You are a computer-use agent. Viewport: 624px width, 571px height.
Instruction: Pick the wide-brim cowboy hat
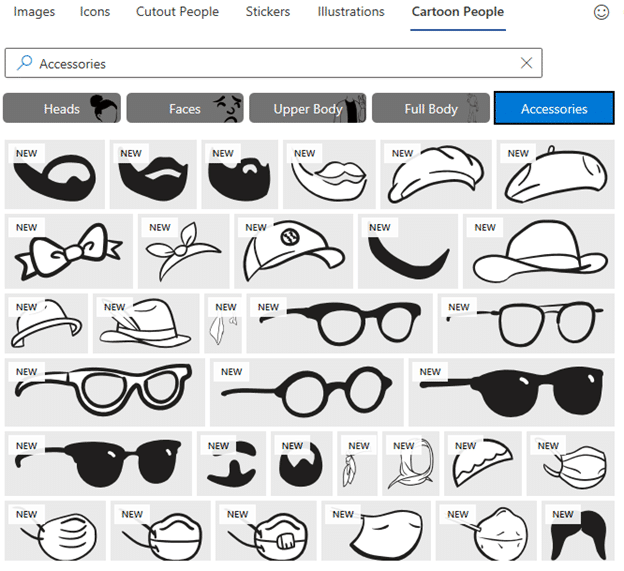coord(538,251)
